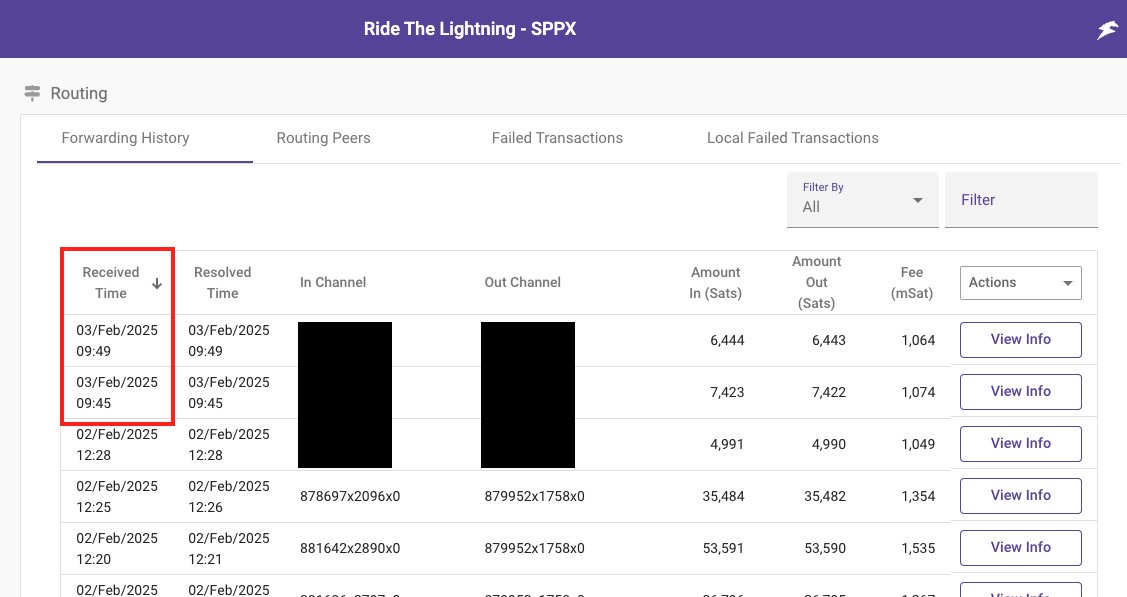Click fee value 1,064
The width and height of the screenshot is (1127, 597).
[x=918, y=341]
